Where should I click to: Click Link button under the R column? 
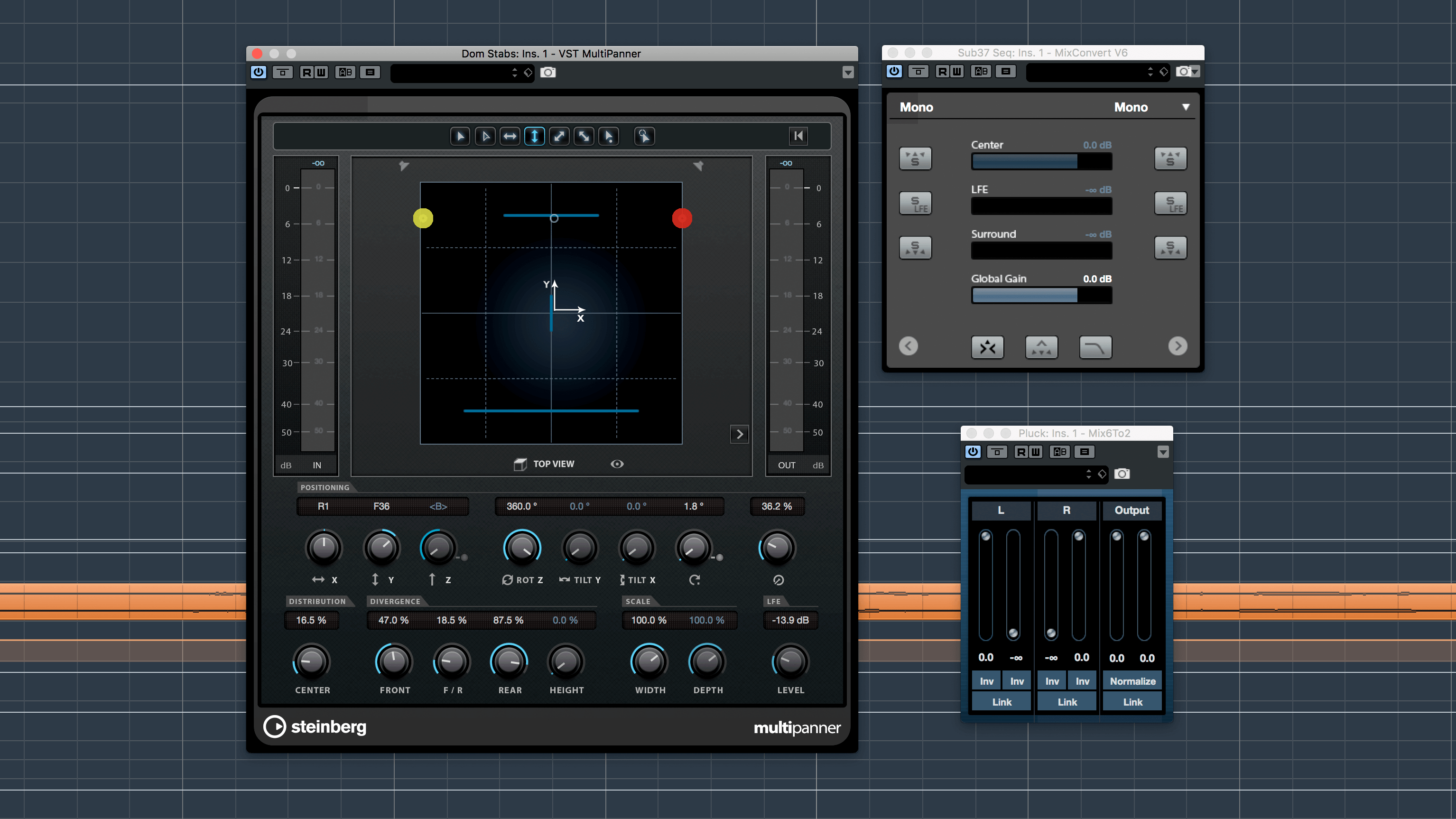[1067, 702]
